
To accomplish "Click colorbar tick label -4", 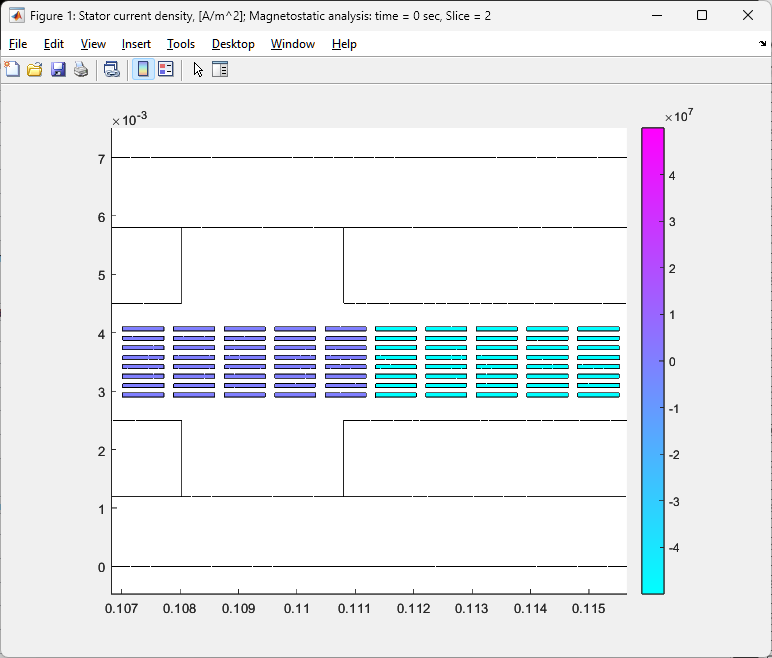I will click(x=674, y=548).
